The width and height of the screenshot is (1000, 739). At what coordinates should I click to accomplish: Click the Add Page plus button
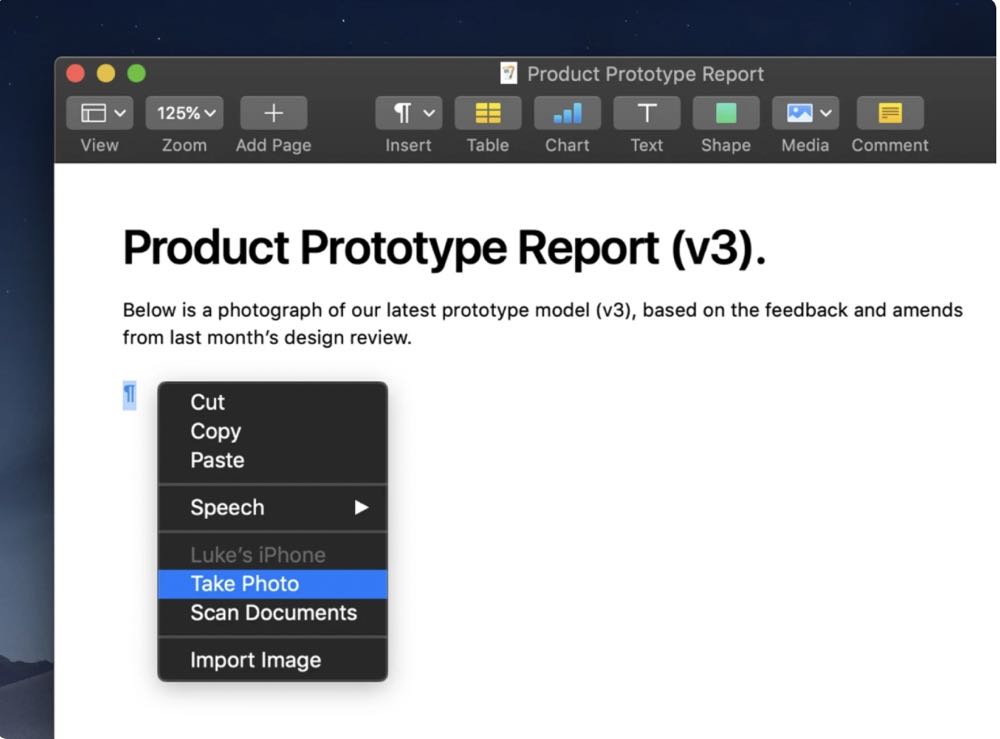[x=273, y=113]
